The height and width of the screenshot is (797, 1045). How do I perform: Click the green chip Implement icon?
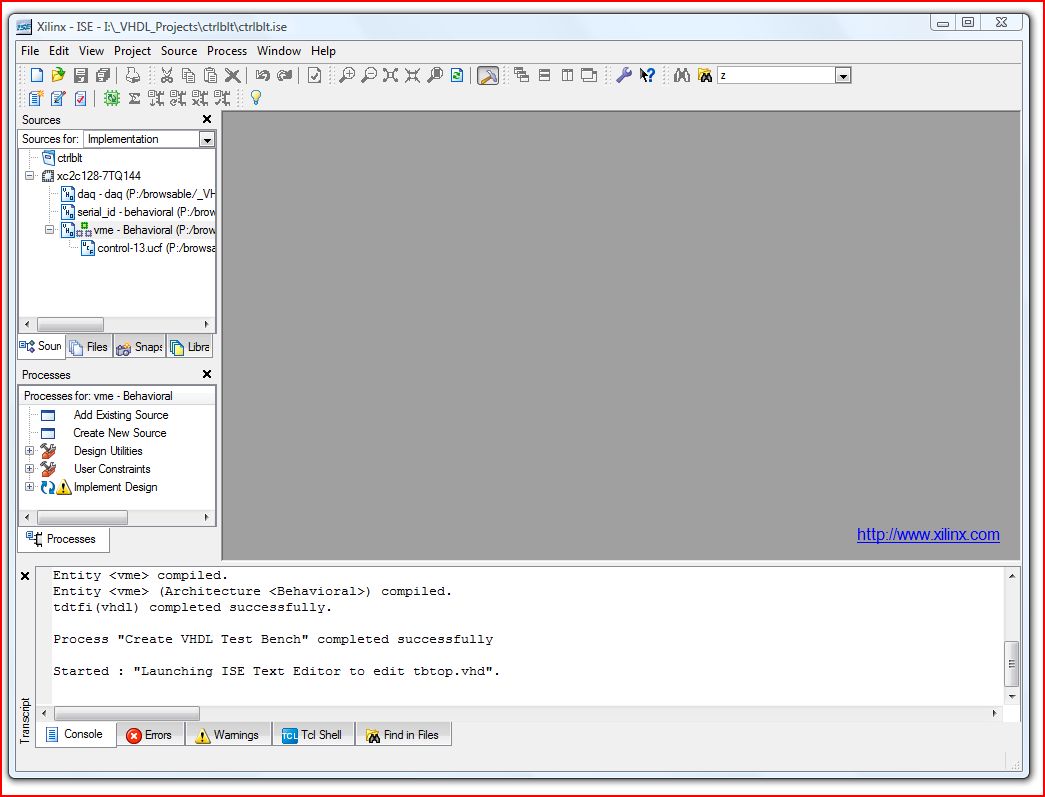click(111, 99)
